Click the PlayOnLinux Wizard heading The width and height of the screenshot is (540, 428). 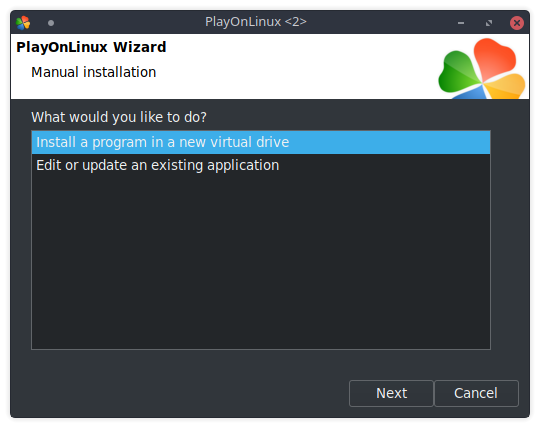click(x=91, y=47)
